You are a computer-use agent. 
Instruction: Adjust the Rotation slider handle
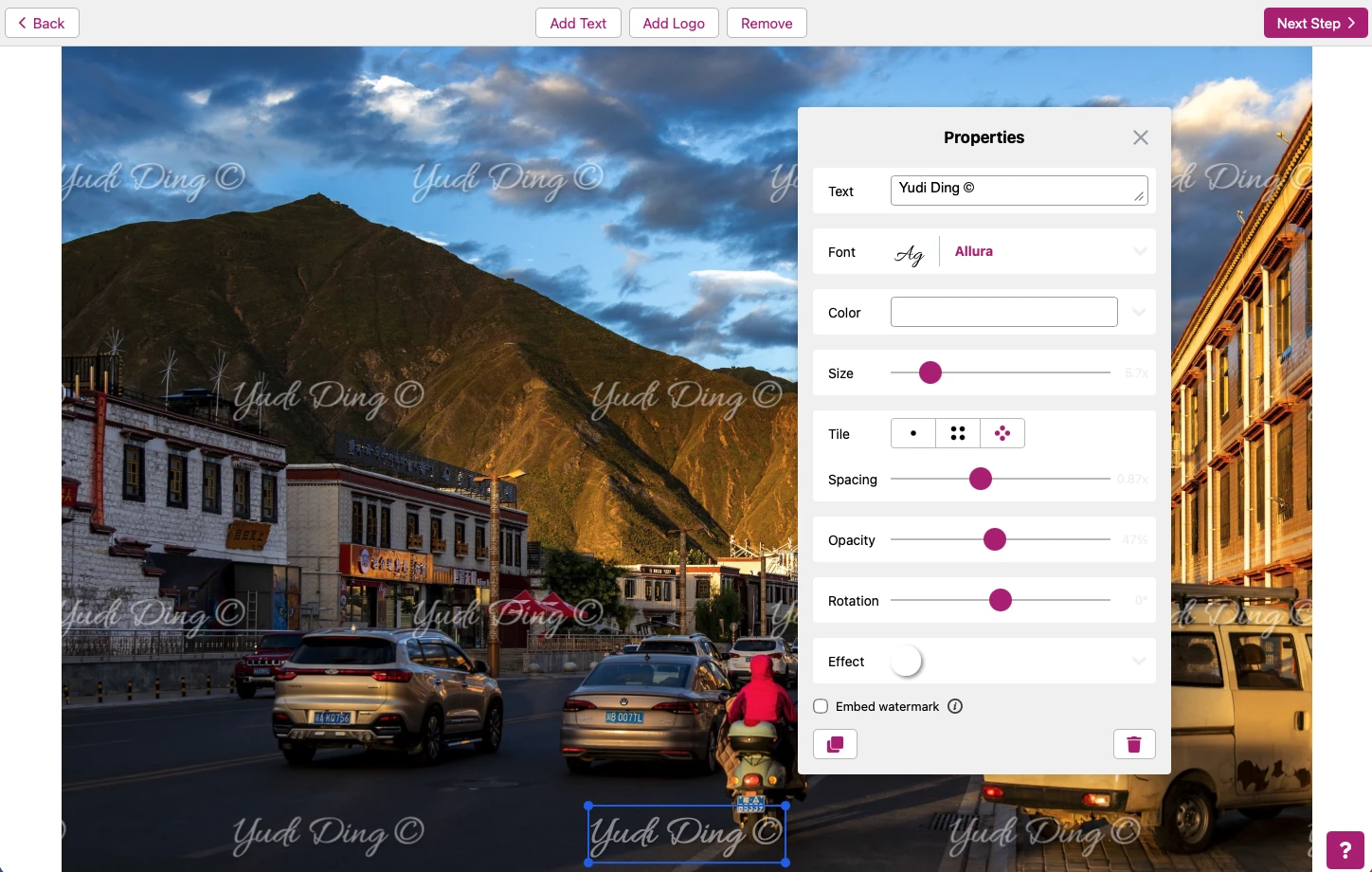[1001, 600]
